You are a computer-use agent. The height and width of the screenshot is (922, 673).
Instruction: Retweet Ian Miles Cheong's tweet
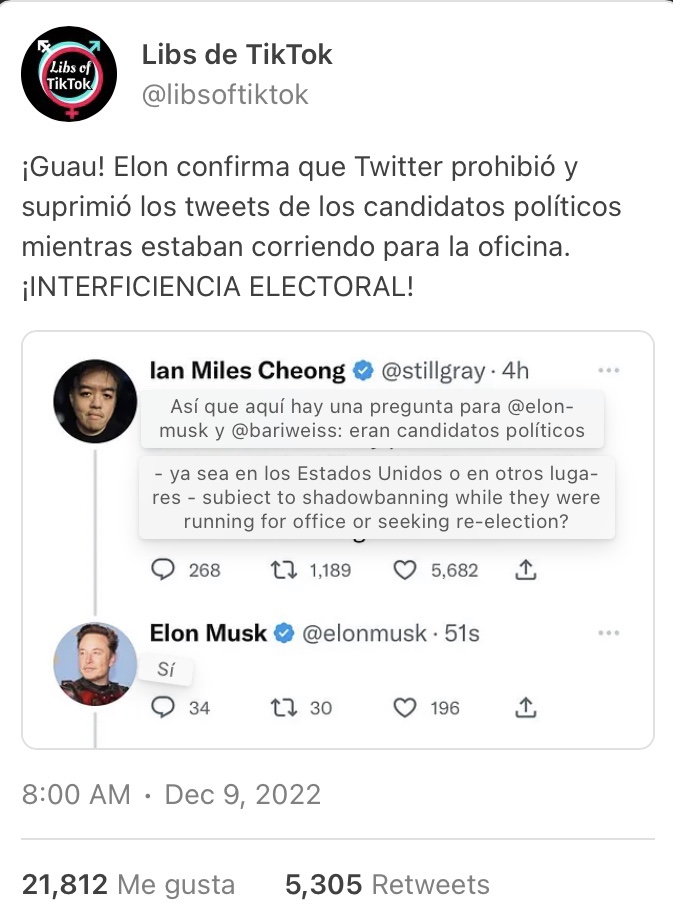point(286,570)
